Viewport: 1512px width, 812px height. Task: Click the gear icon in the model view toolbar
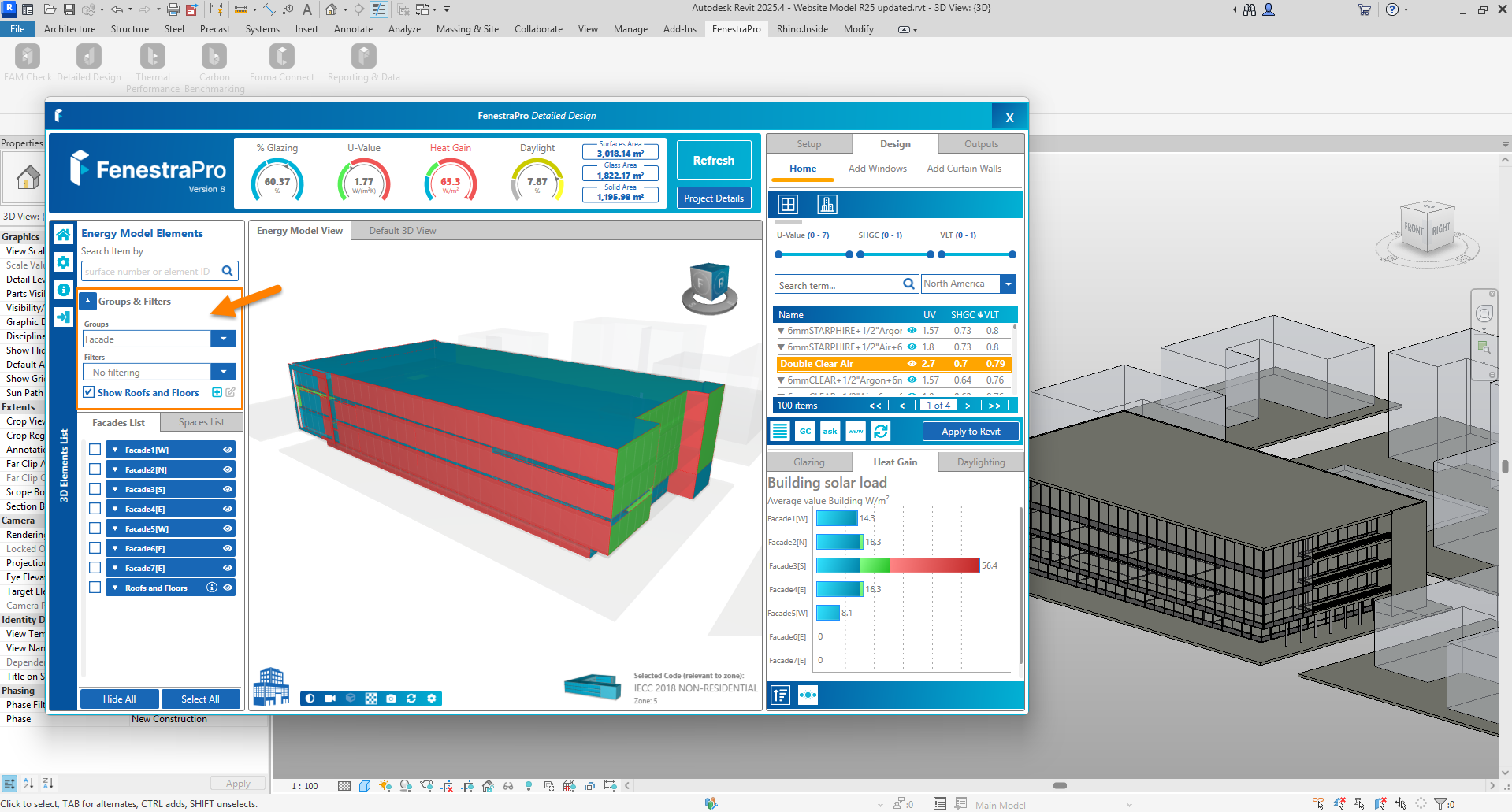pyautogui.click(x=432, y=699)
